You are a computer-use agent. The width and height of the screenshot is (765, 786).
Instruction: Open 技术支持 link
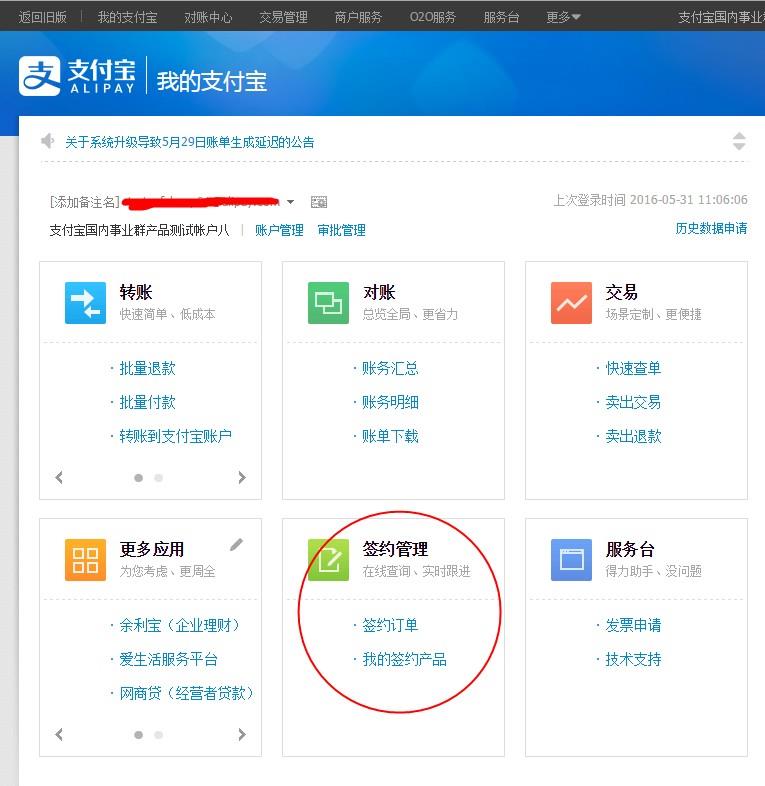click(633, 659)
